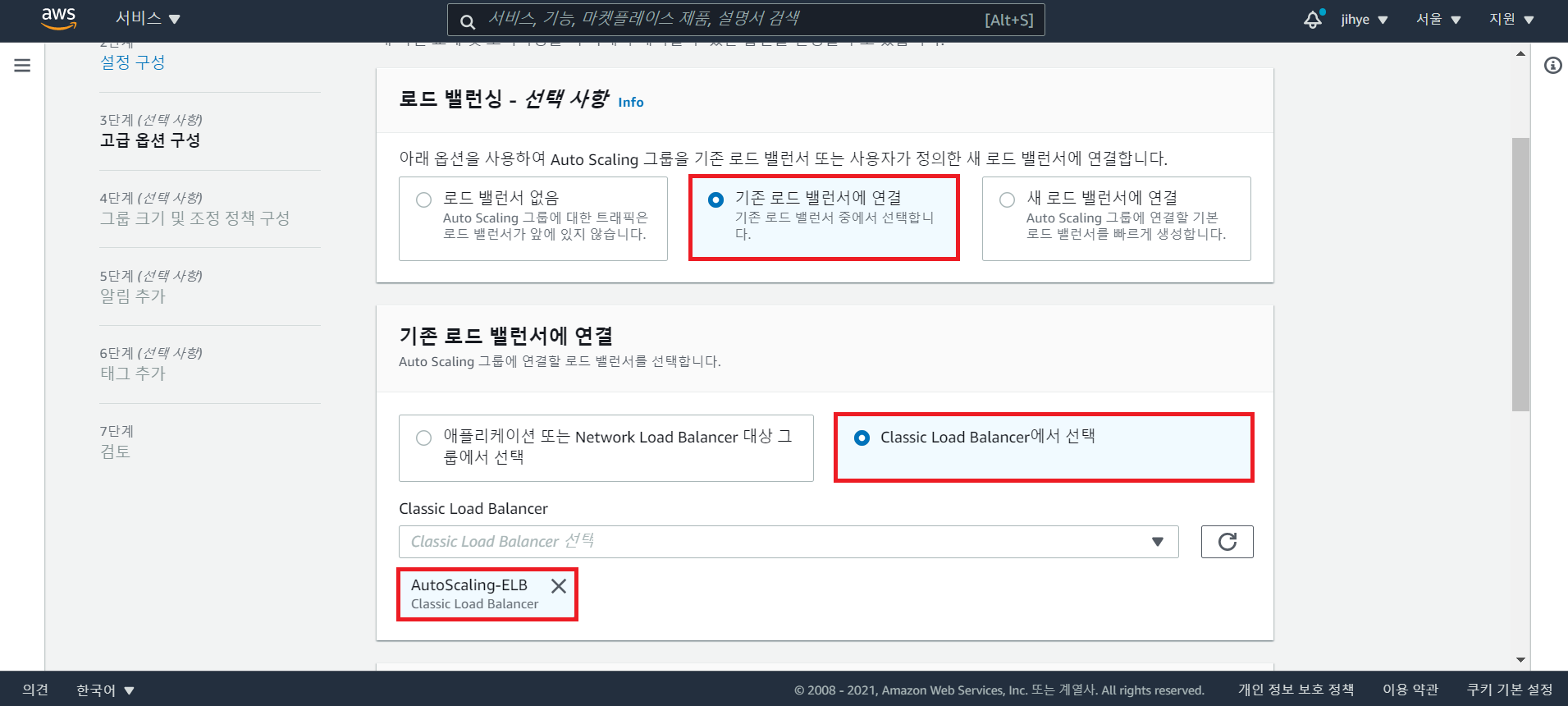
Task: Open the notifications bell icon
Action: click(1314, 19)
